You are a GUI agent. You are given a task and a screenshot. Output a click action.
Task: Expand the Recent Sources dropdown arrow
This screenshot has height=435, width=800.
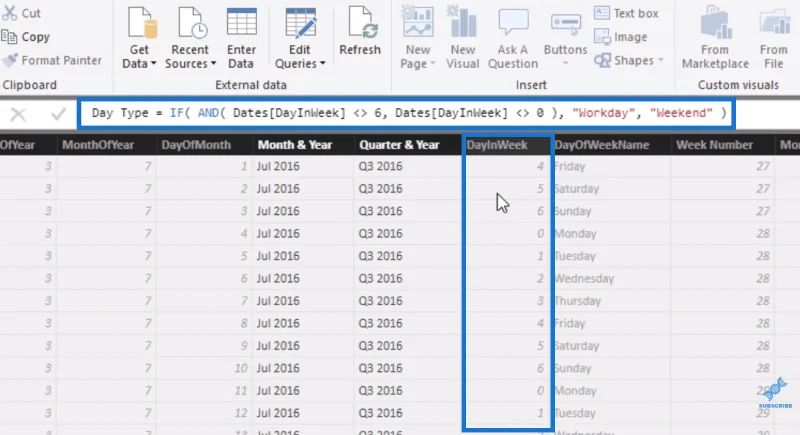213,64
